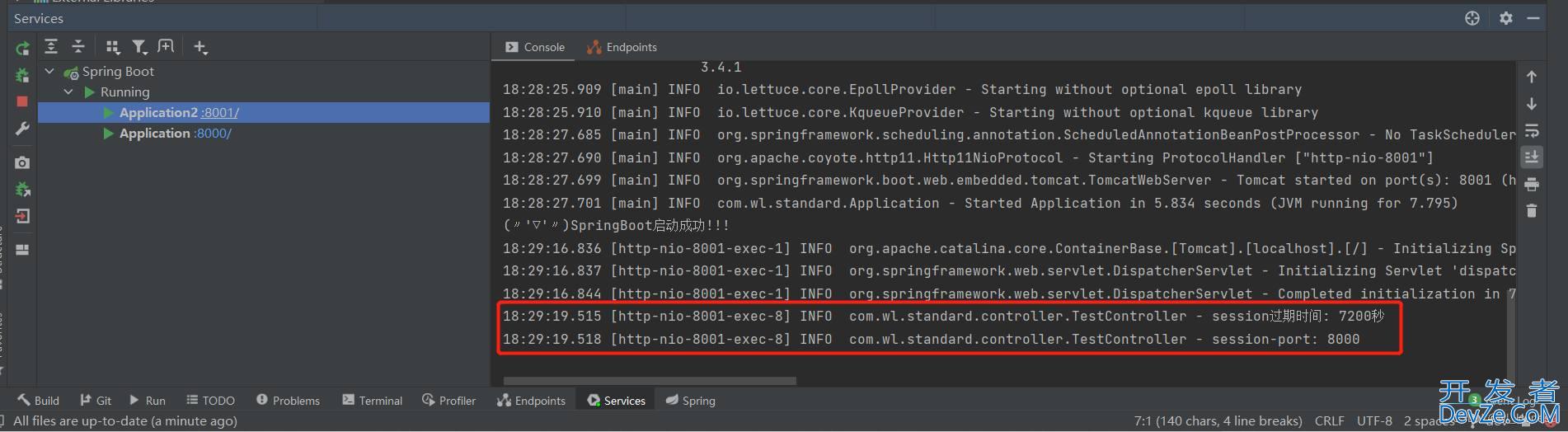Open the Git tool window
The height and width of the screenshot is (432, 1568).
(x=96, y=401)
